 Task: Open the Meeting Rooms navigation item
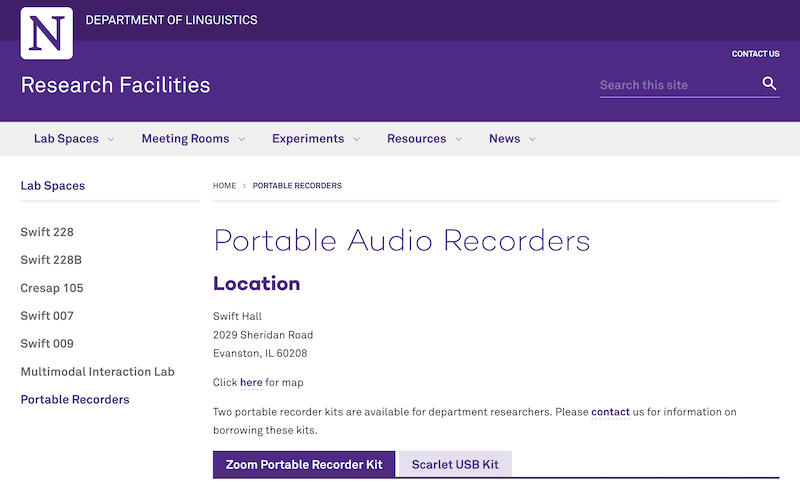tap(185, 139)
